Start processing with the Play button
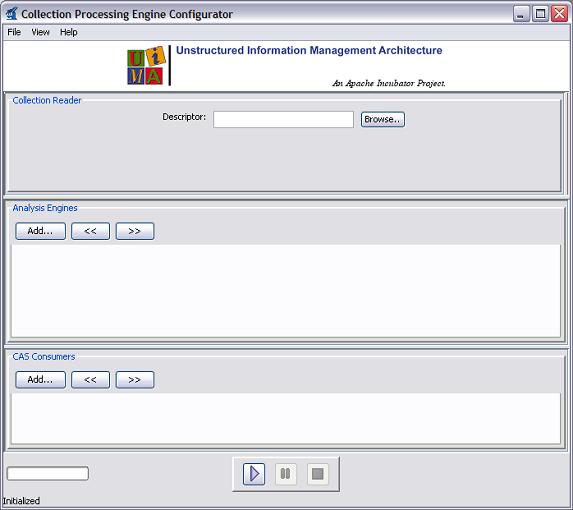The image size is (573, 510). pos(254,474)
